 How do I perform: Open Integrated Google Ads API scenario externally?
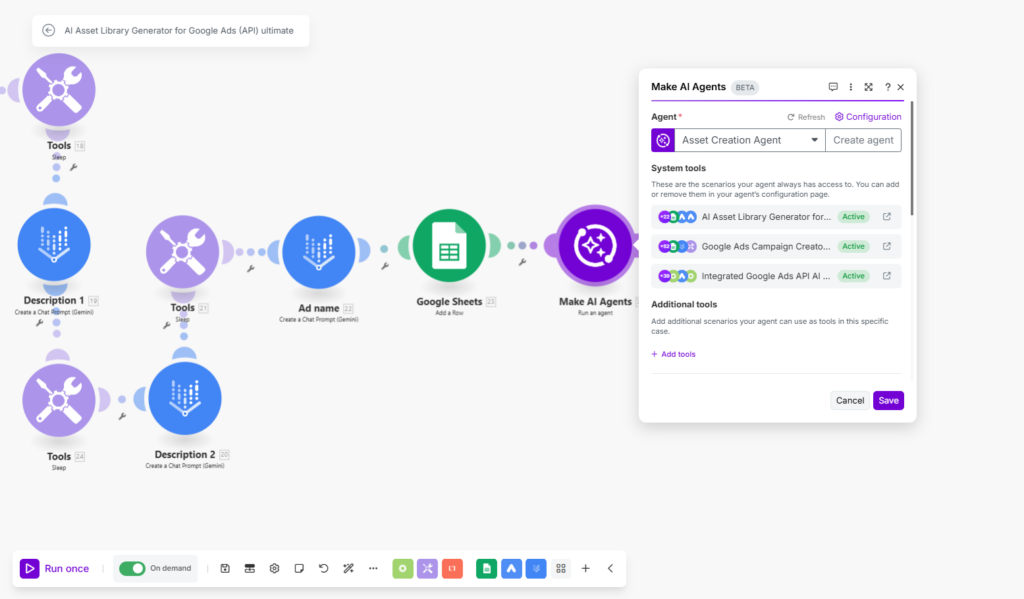click(887, 276)
